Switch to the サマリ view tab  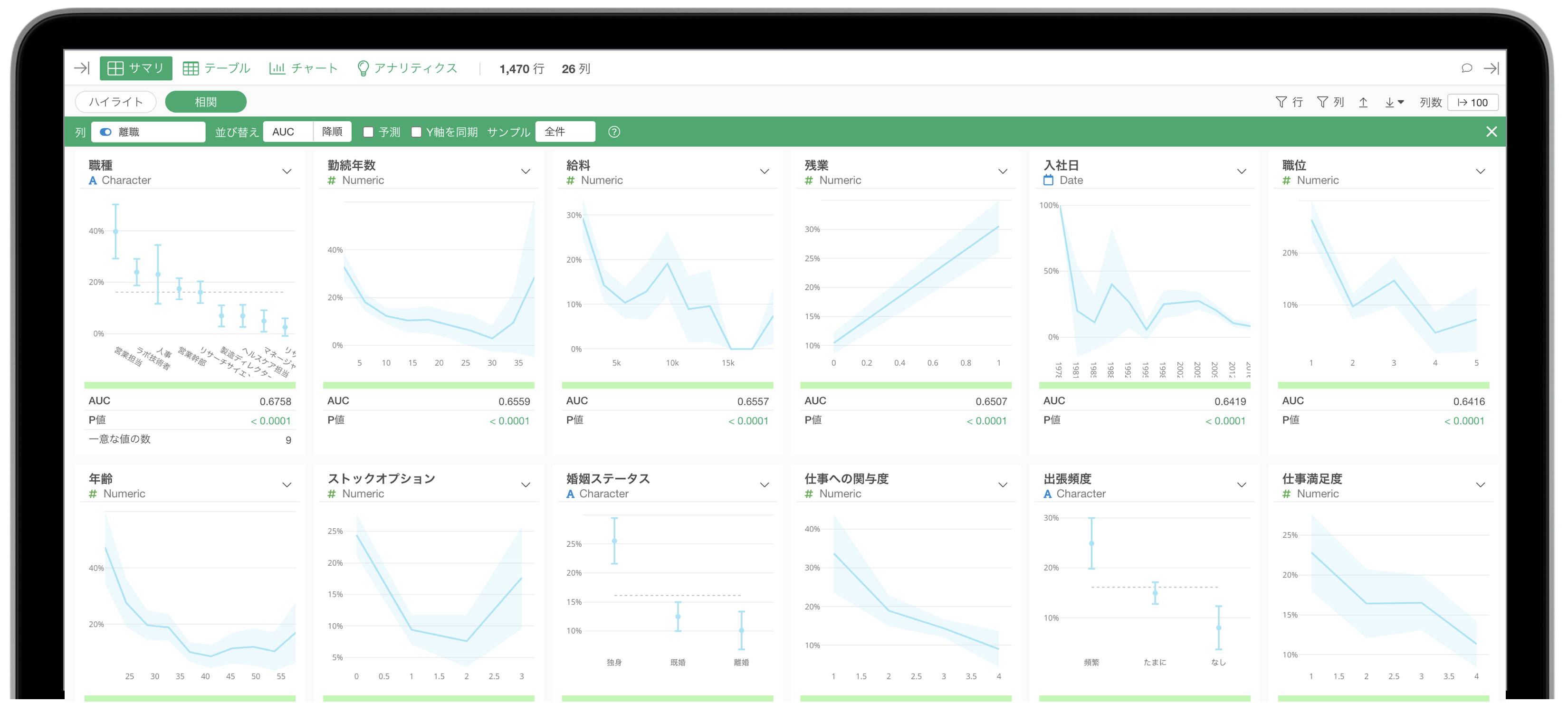click(x=136, y=68)
